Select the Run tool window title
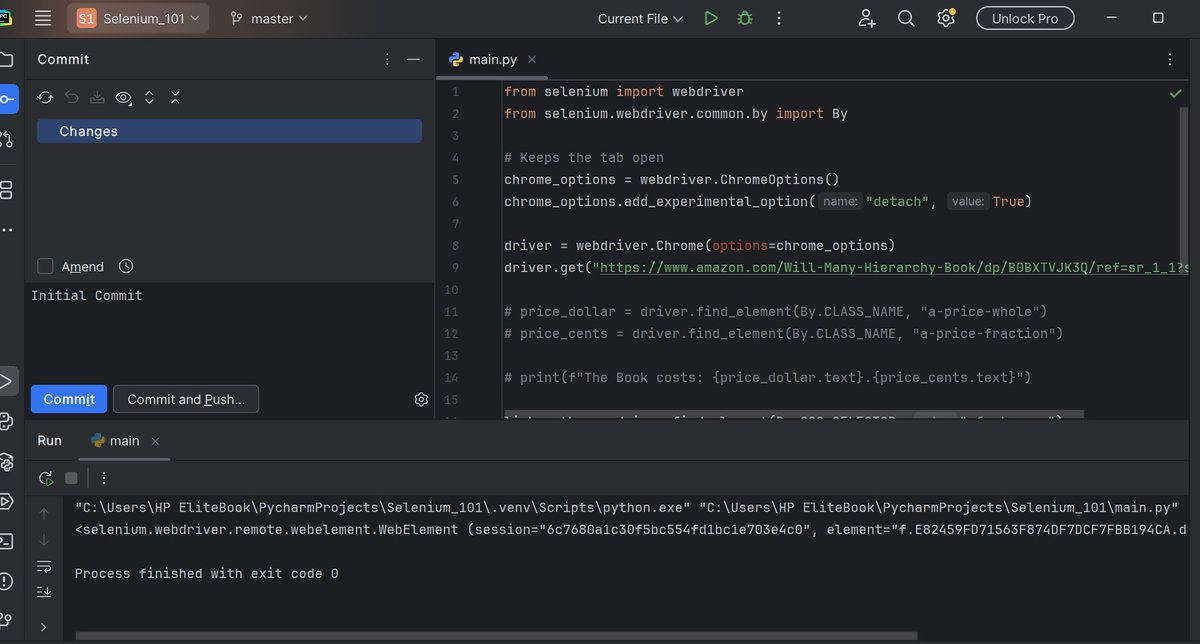This screenshot has width=1200, height=644. [x=50, y=440]
